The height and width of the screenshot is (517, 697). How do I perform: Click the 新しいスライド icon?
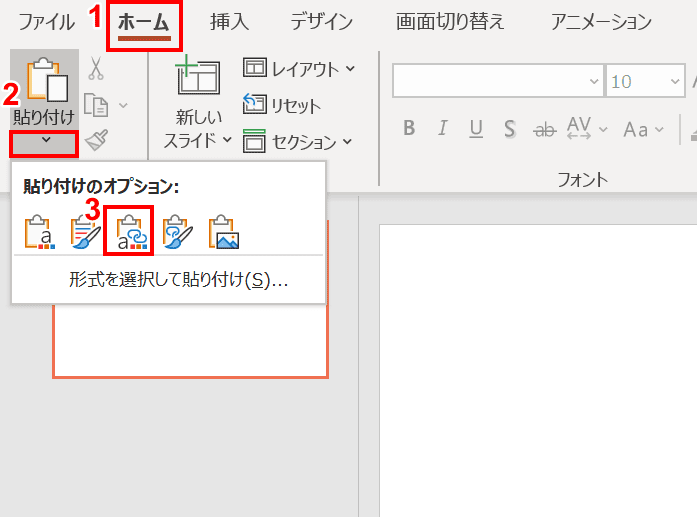[x=199, y=75]
